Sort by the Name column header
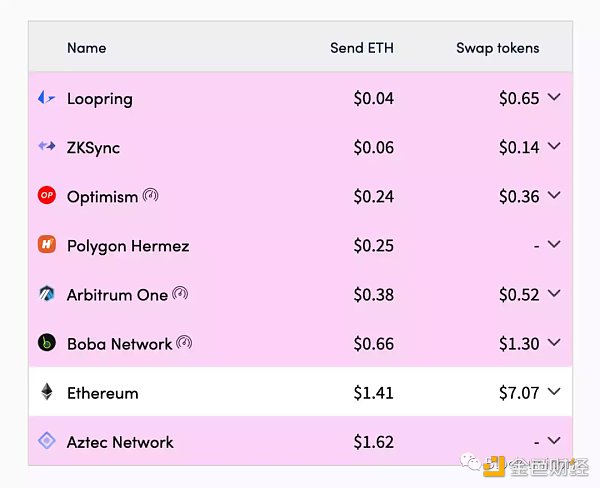 tap(86, 47)
